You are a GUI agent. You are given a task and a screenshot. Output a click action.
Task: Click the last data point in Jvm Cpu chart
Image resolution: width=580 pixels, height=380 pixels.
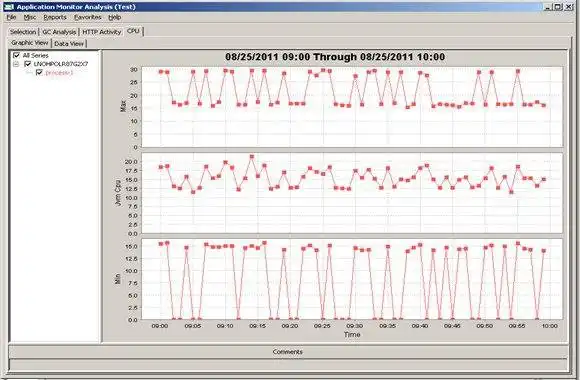[x=544, y=179]
